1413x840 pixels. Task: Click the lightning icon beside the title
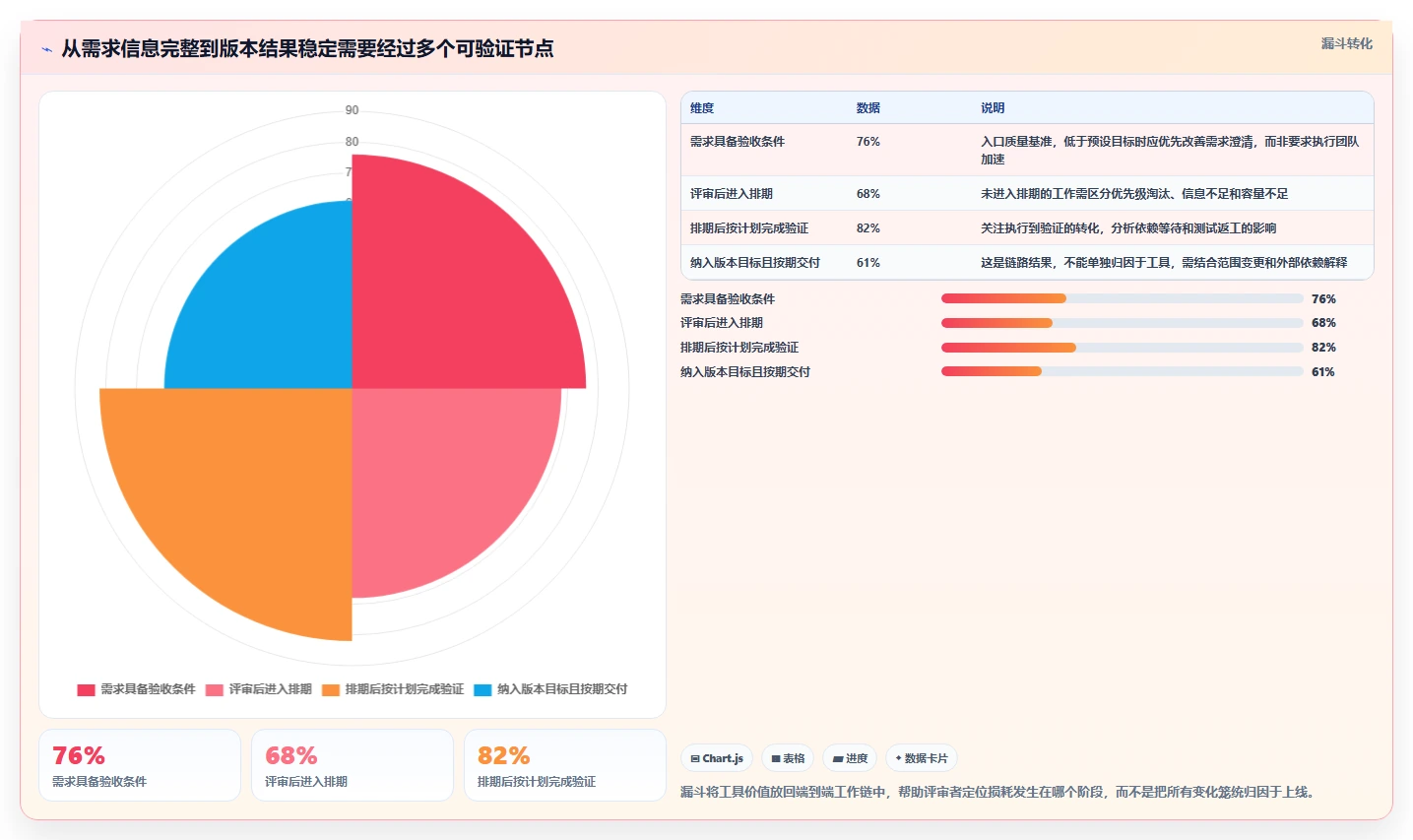click(46, 49)
